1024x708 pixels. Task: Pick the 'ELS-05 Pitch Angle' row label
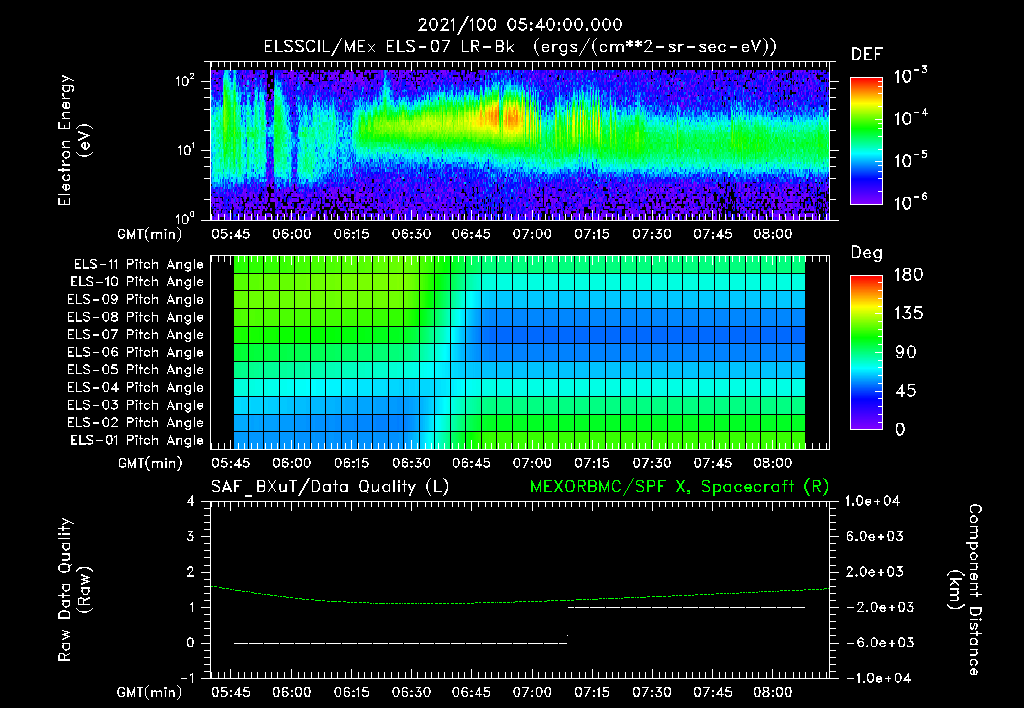point(136,370)
